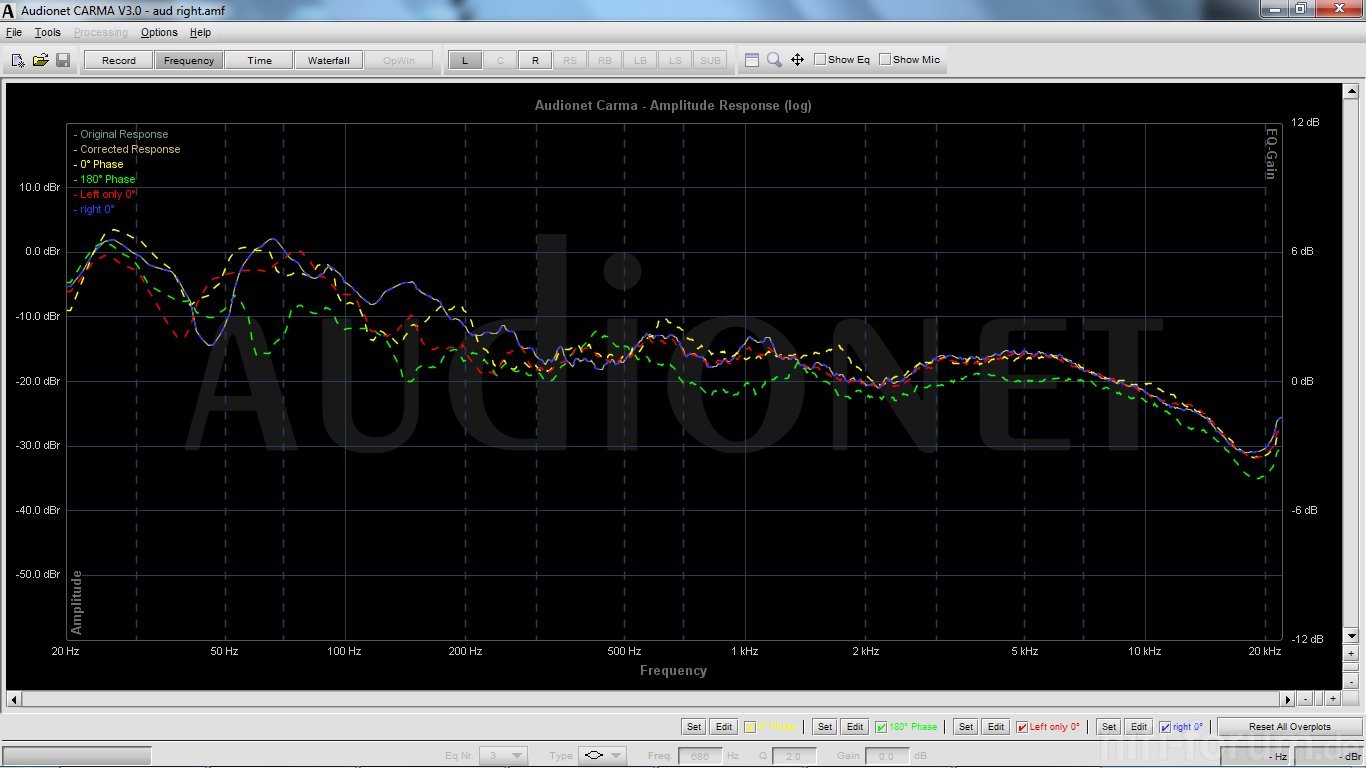Hide the Left only 0° overplot
Viewport: 1366px width, 768px height.
1022,727
